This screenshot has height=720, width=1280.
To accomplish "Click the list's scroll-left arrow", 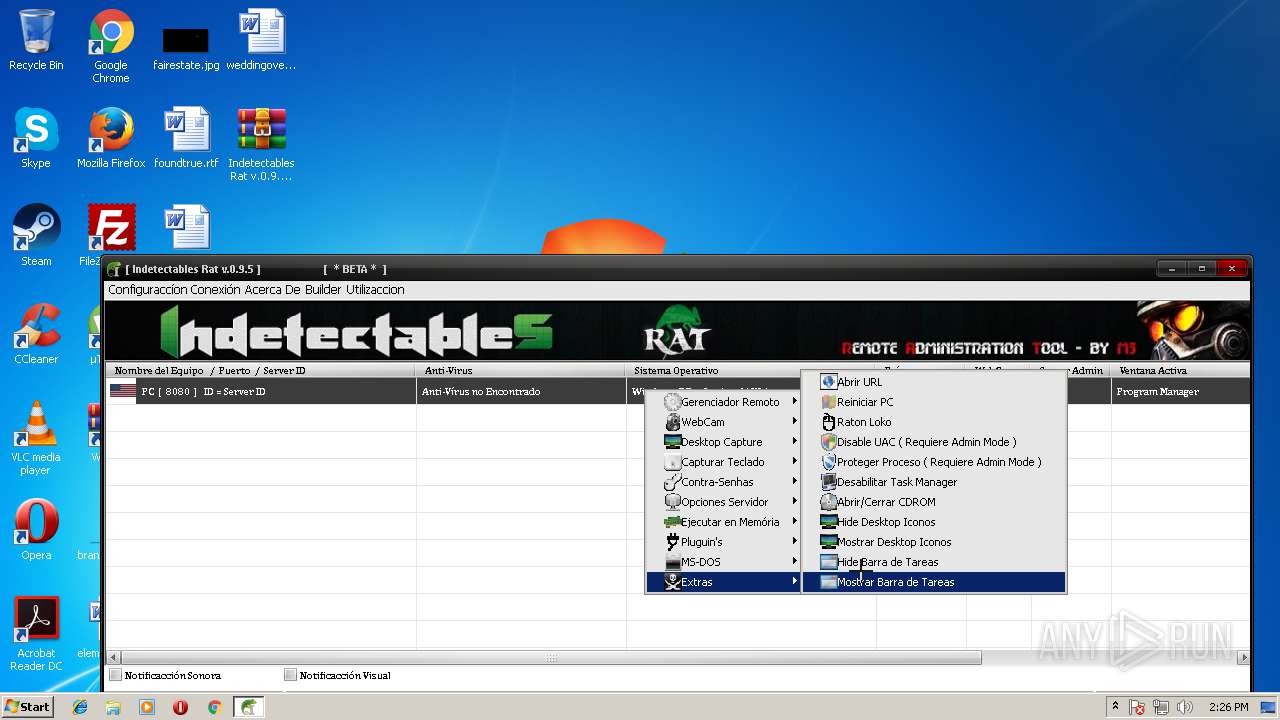I will coord(112,658).
